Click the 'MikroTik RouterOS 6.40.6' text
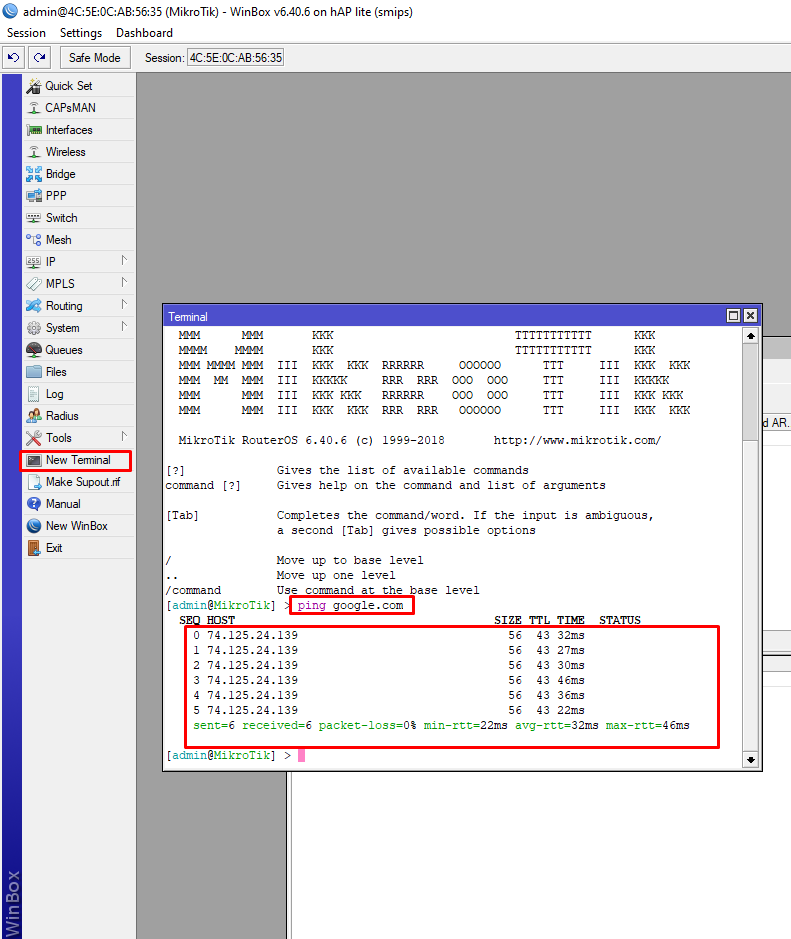 click(x=263, y=440)
